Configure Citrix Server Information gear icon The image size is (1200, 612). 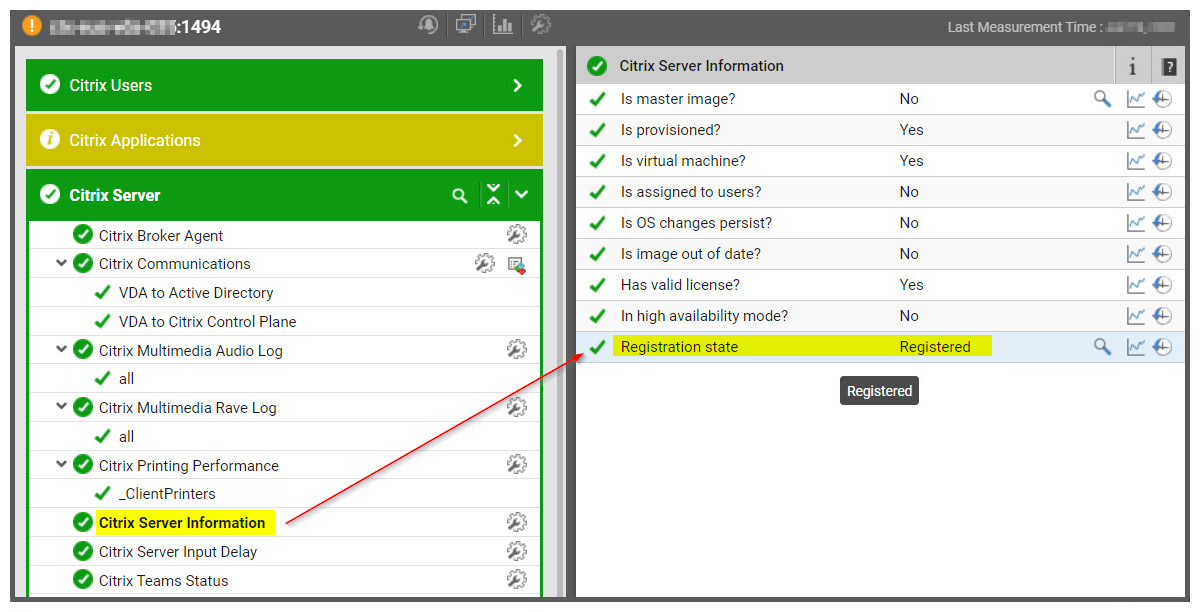(x=516, y=522)
